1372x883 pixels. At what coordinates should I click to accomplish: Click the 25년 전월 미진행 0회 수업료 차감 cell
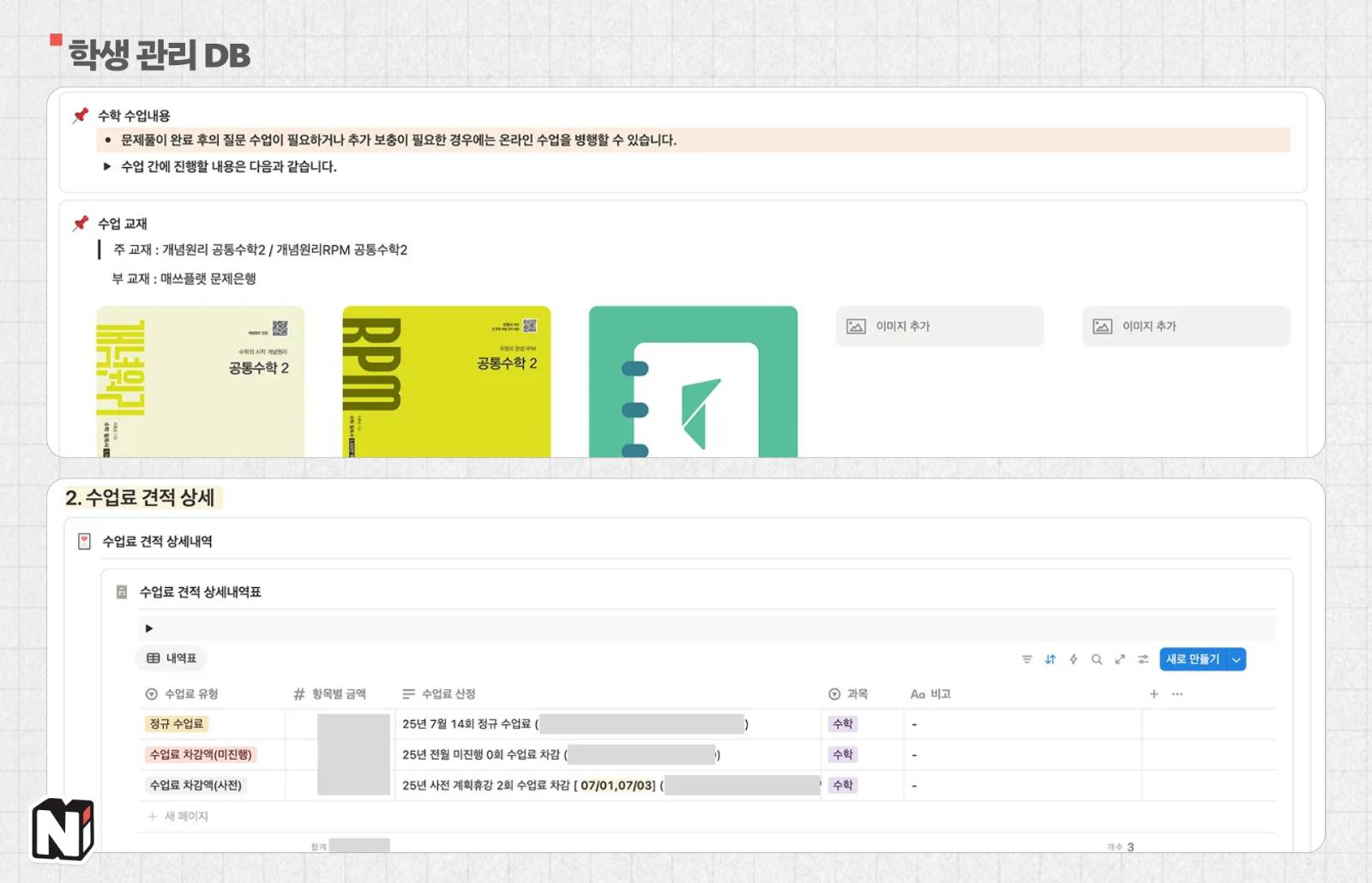(x=607, y=754)
